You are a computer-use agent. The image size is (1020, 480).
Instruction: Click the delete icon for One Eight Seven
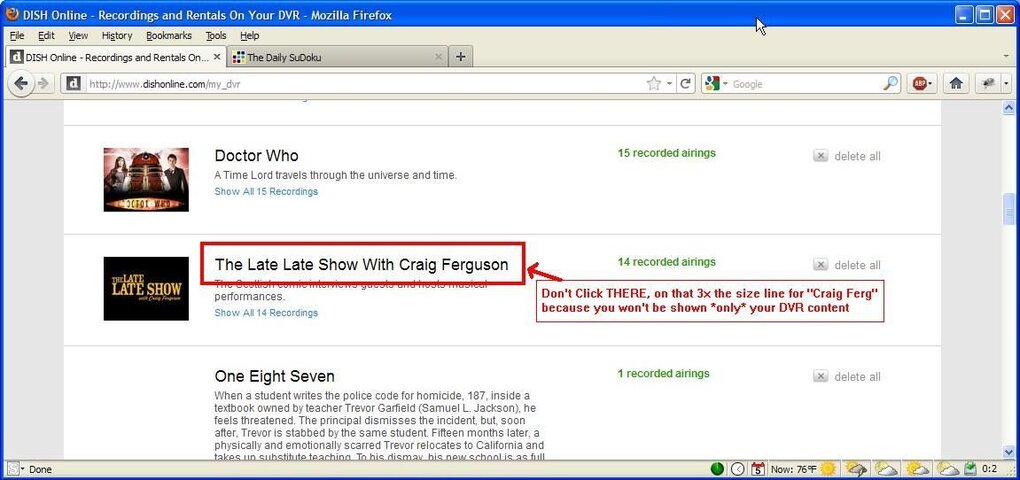pyautogui.click(x=820, y=377)
